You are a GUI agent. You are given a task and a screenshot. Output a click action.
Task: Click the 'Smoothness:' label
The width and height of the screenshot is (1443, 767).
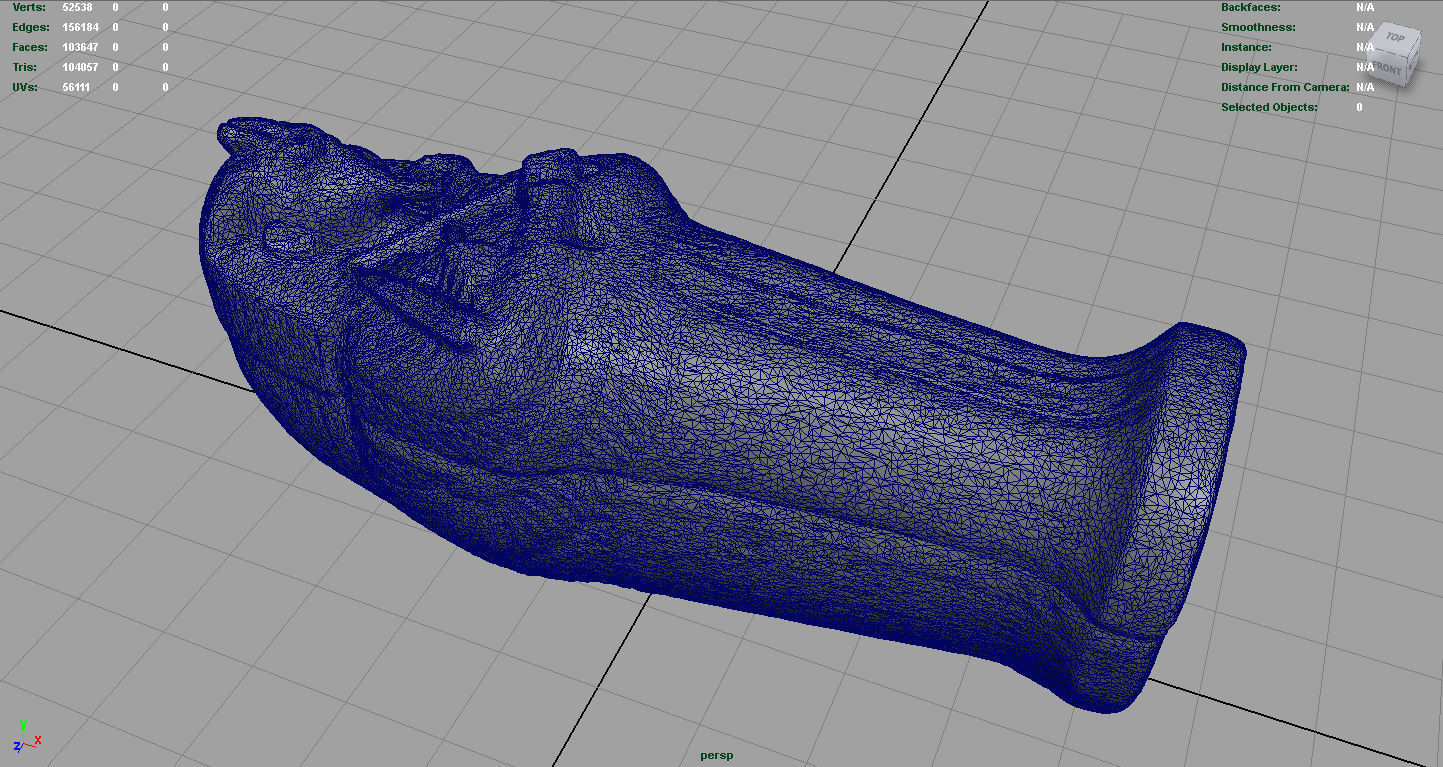coord(1258,27)
